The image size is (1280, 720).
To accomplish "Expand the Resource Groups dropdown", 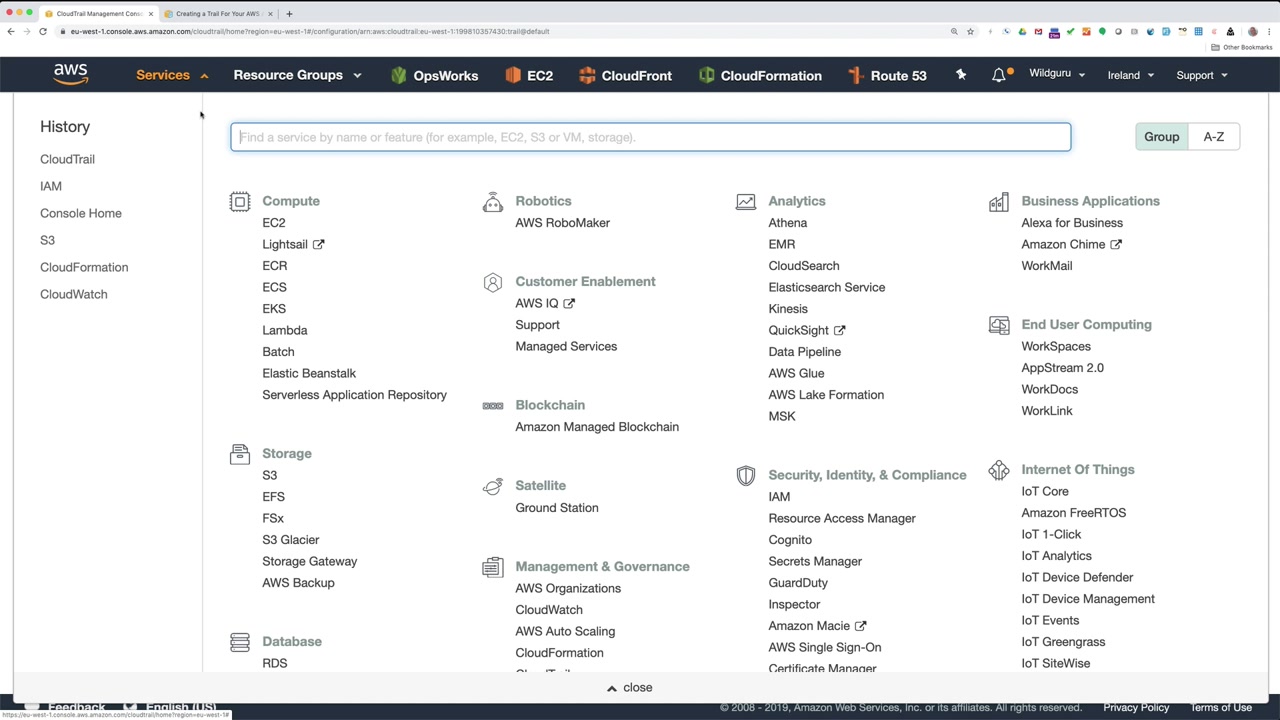I will [297, 75].
